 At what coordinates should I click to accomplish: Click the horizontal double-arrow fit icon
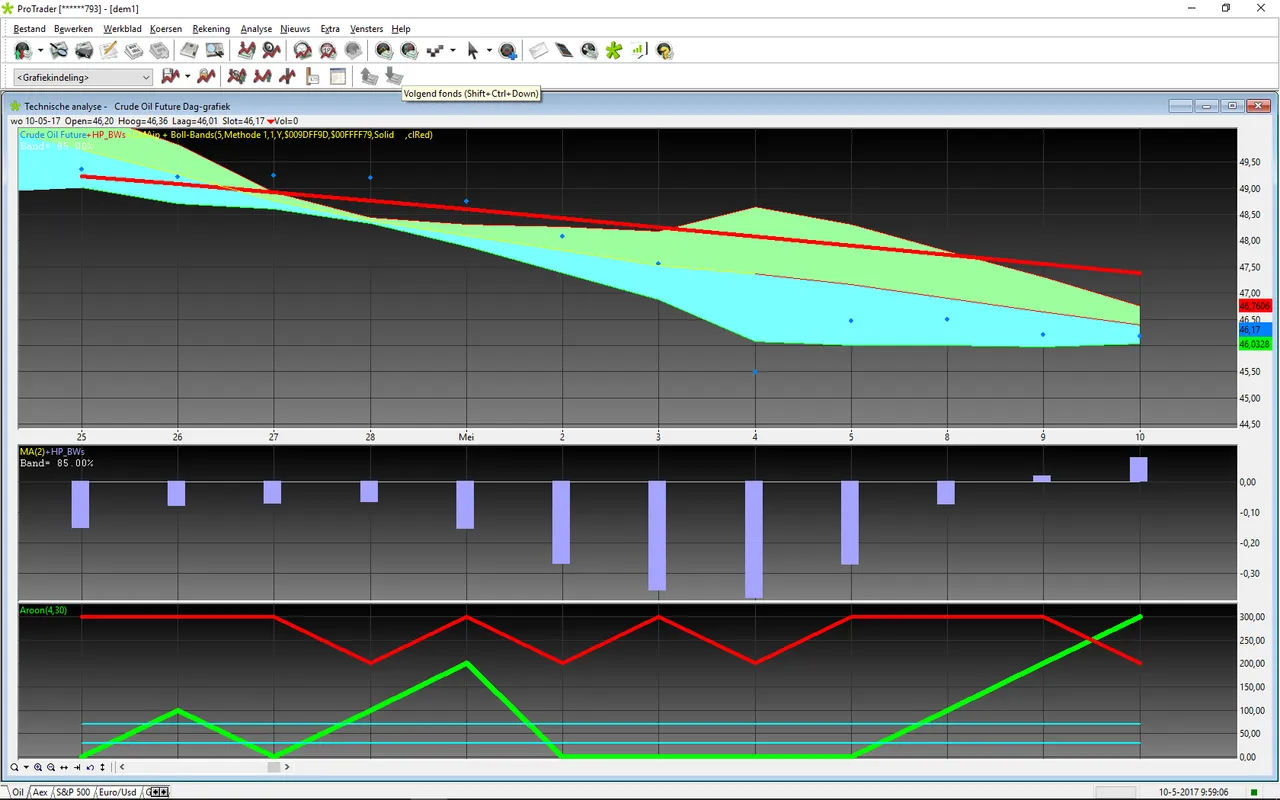(x=64, y=767)
